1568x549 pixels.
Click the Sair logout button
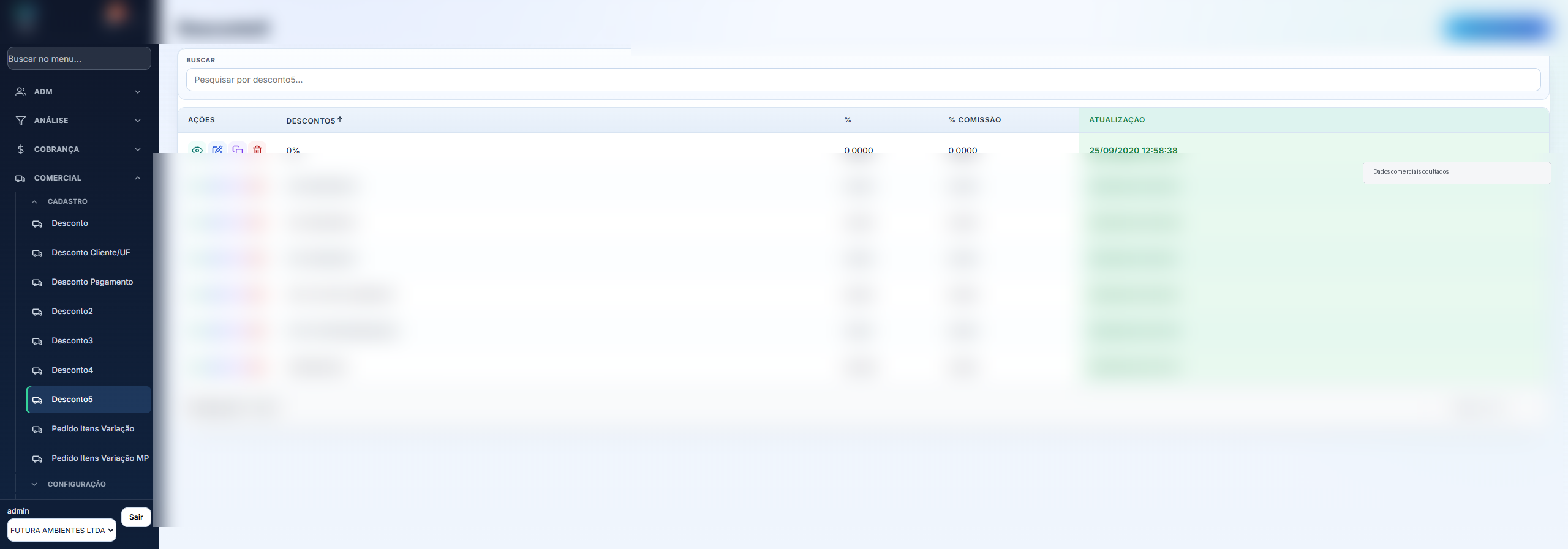136,517
